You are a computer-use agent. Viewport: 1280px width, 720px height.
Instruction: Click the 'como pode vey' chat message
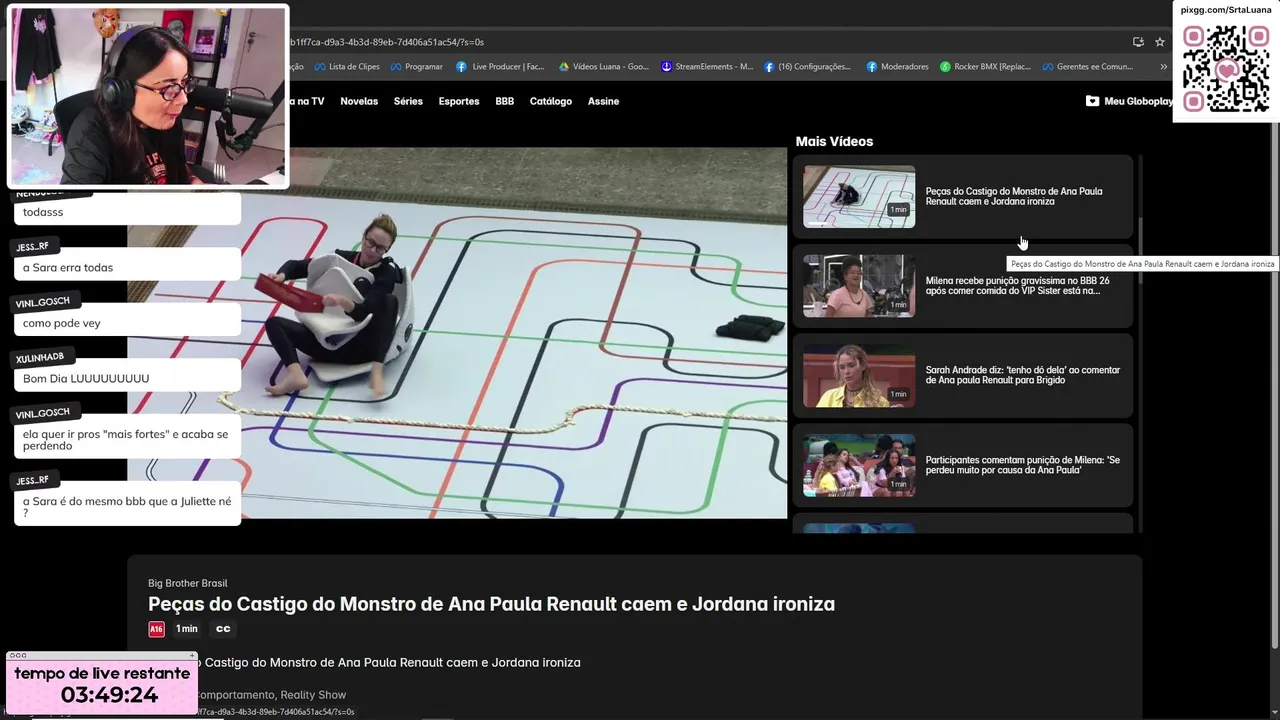128,323
